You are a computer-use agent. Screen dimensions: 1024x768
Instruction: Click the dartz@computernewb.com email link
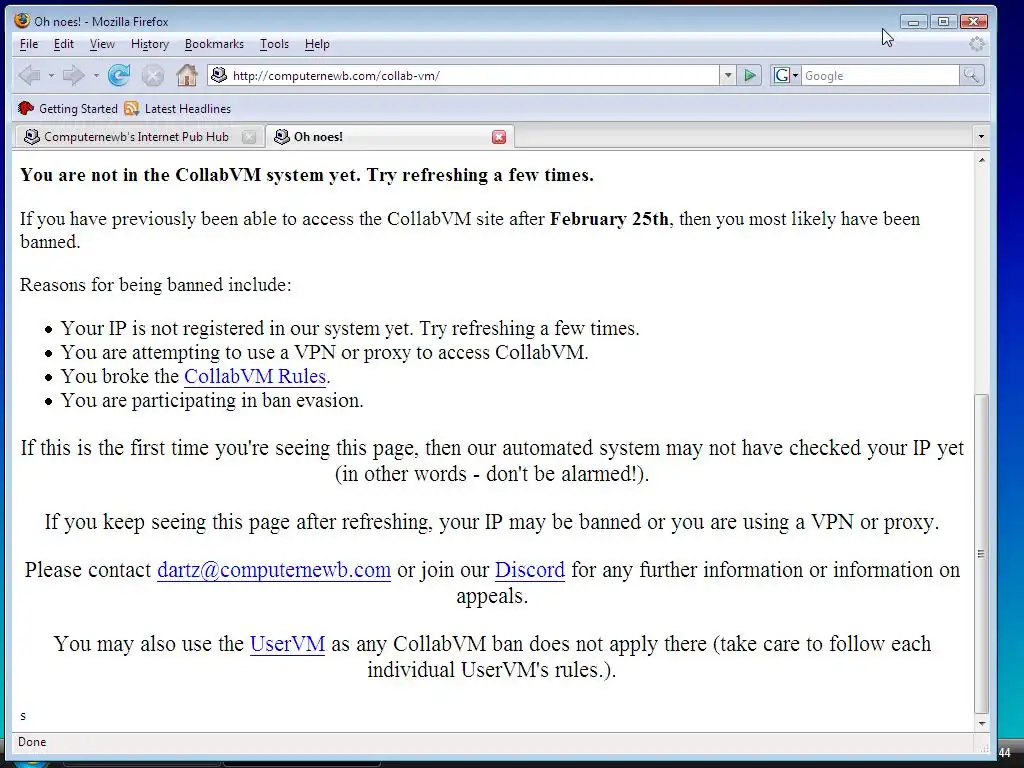tap(274, 570)
